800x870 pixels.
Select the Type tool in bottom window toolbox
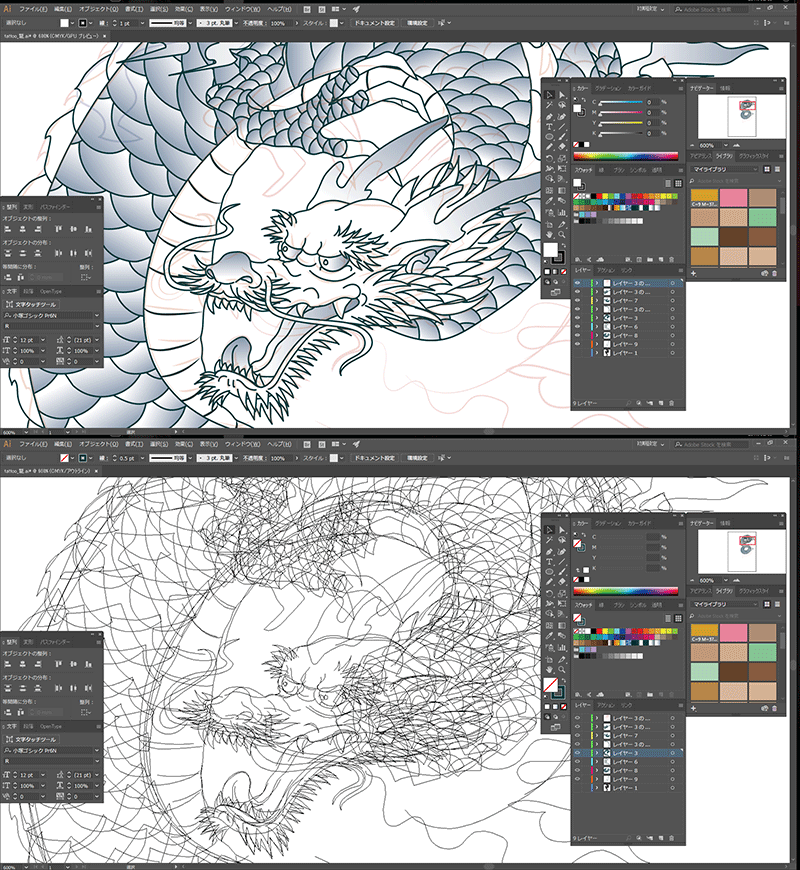[549, 562]
